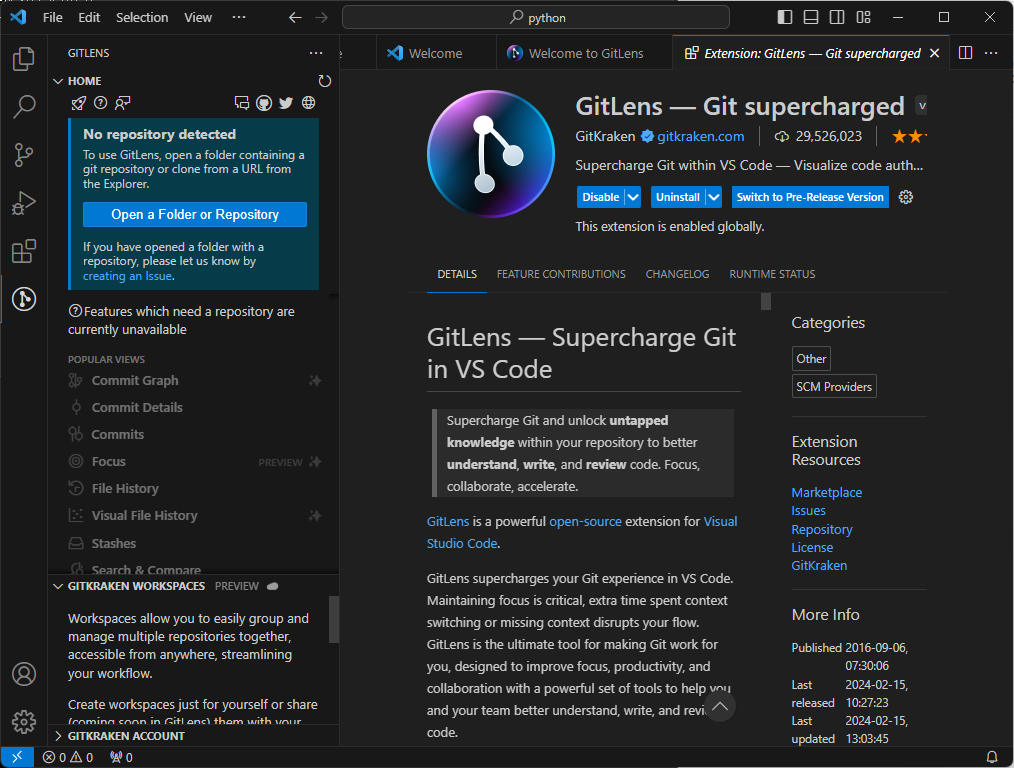This screenshot has height=768, width=1014.
Task: Switch to CHANGELOG tab
Action: pos(677,274)
